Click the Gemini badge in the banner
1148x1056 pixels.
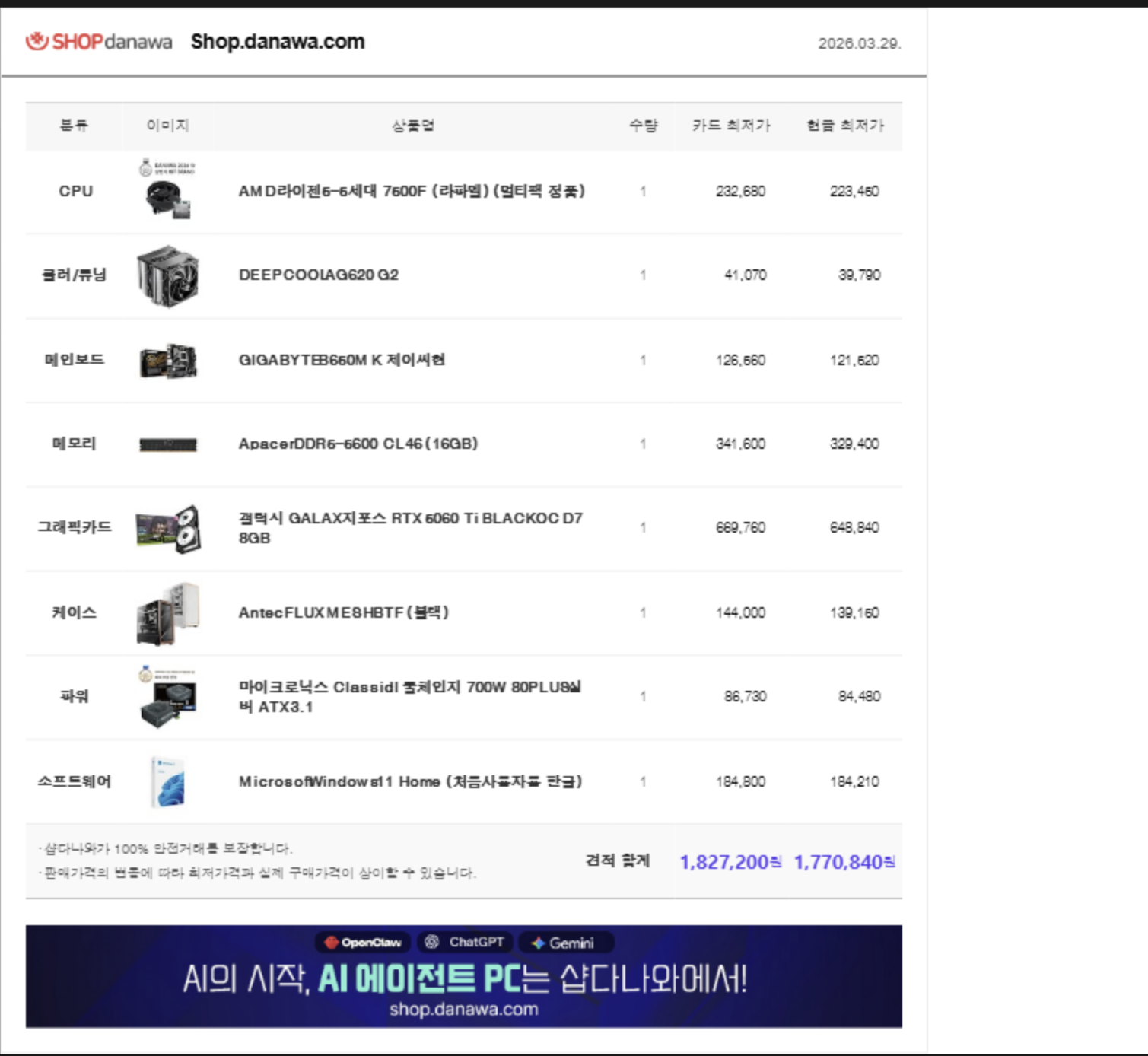(x=566, y=943)
